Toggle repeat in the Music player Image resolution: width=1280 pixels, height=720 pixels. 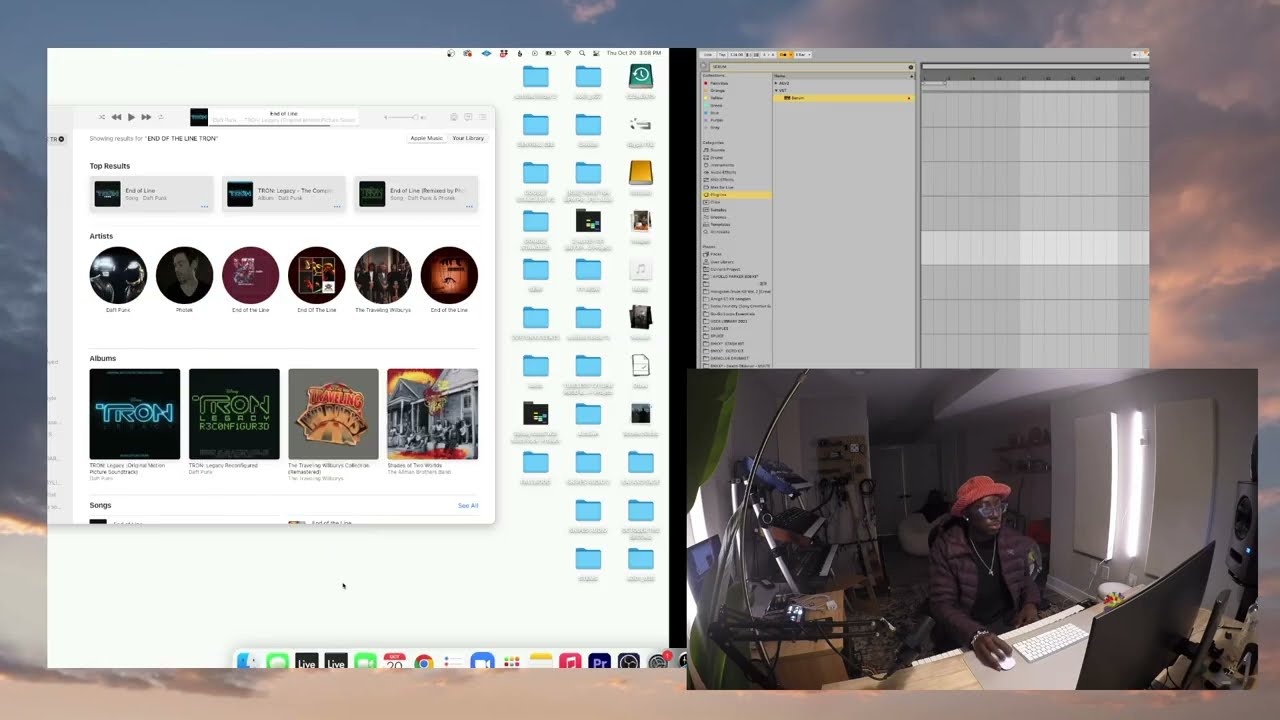(160, 117)
